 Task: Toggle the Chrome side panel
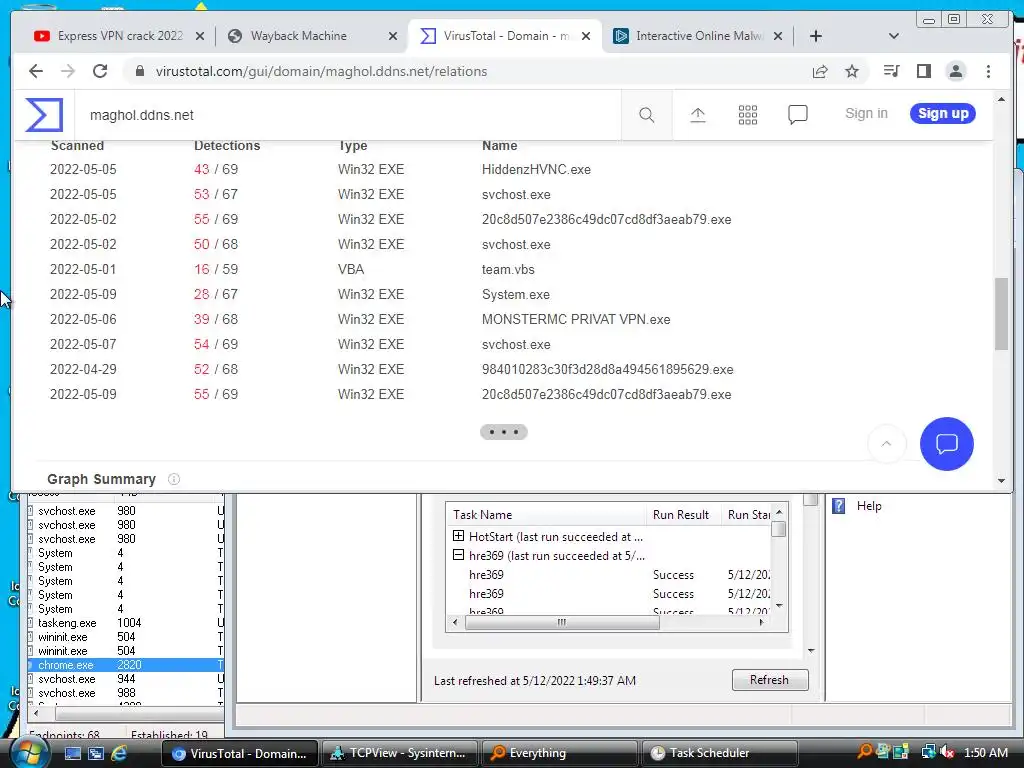(x=923, y=71)
